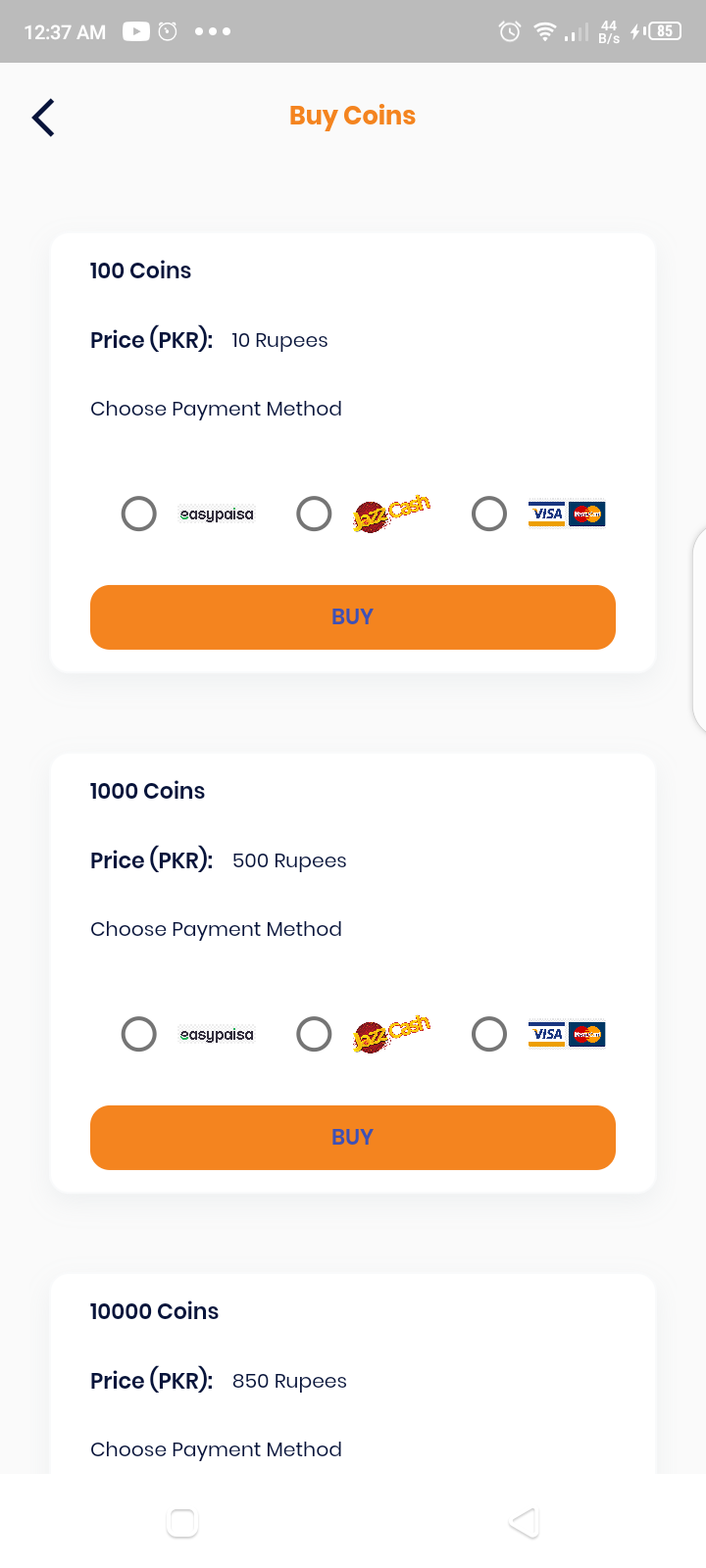Tap the Android recent apps square button
Screen dimensions: 706x1568
182,1522
